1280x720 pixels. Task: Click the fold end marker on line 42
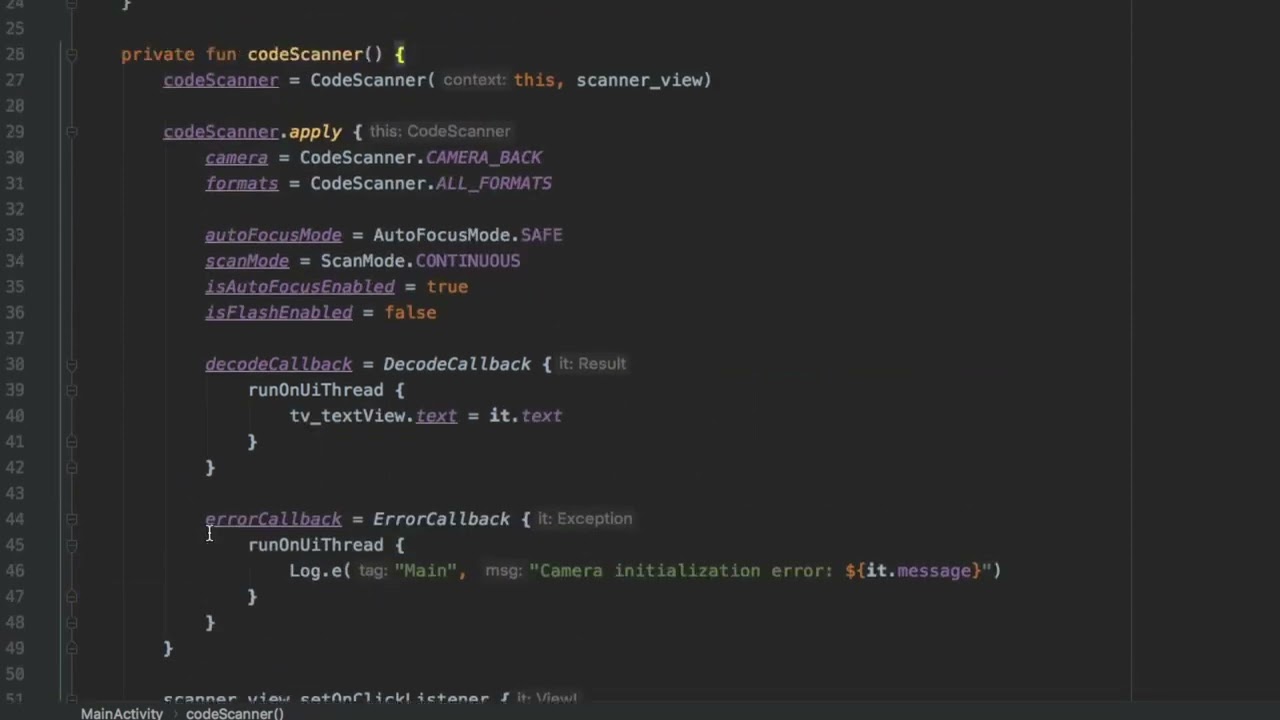[71, 467]
